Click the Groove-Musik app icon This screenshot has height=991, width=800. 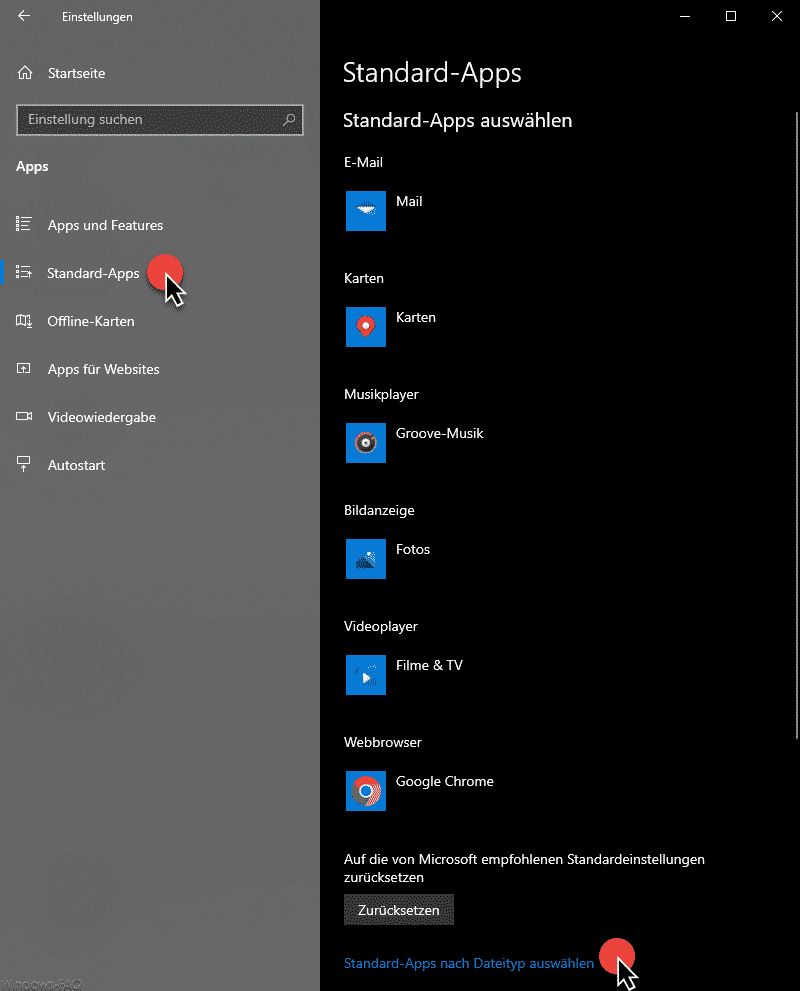(x=365, y=443)
